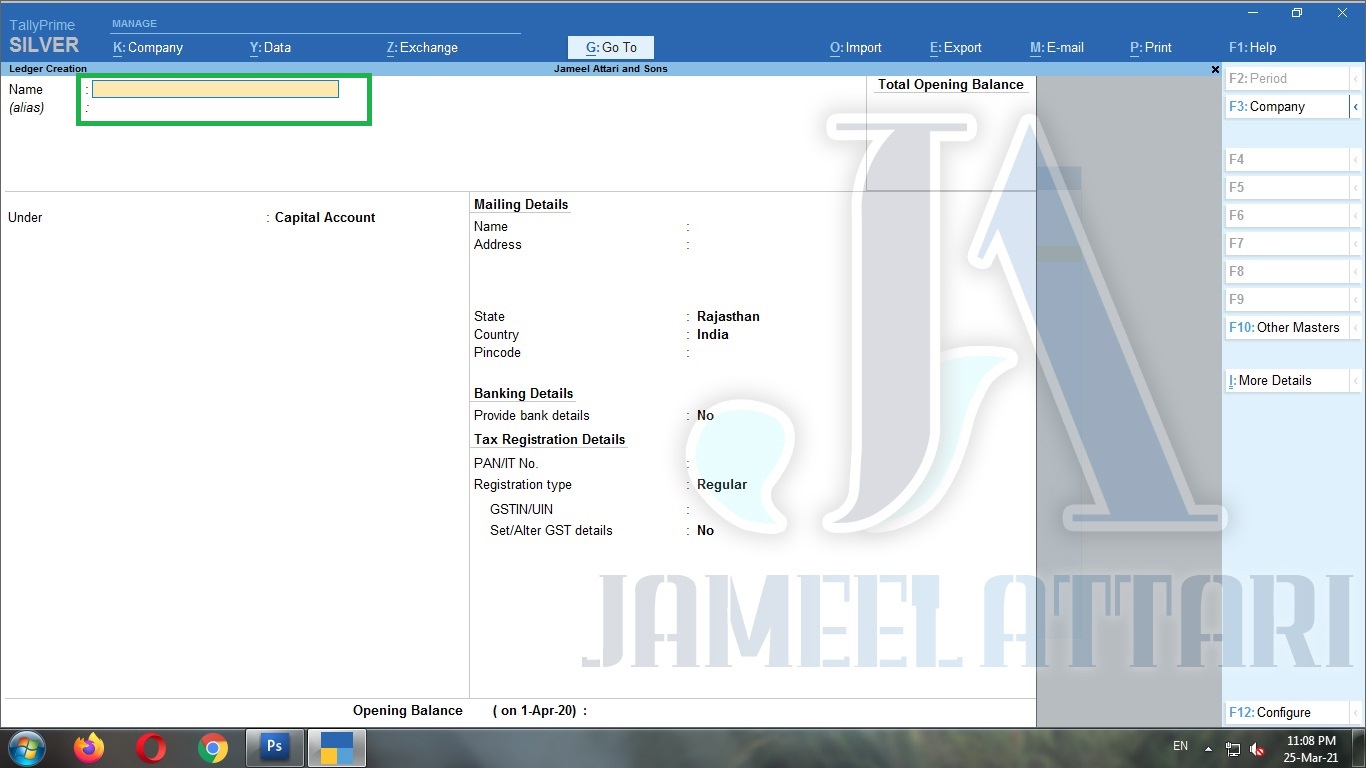Open the E: Export menu
Viewport: 1366px width, 768px height.
click(956, 47)
